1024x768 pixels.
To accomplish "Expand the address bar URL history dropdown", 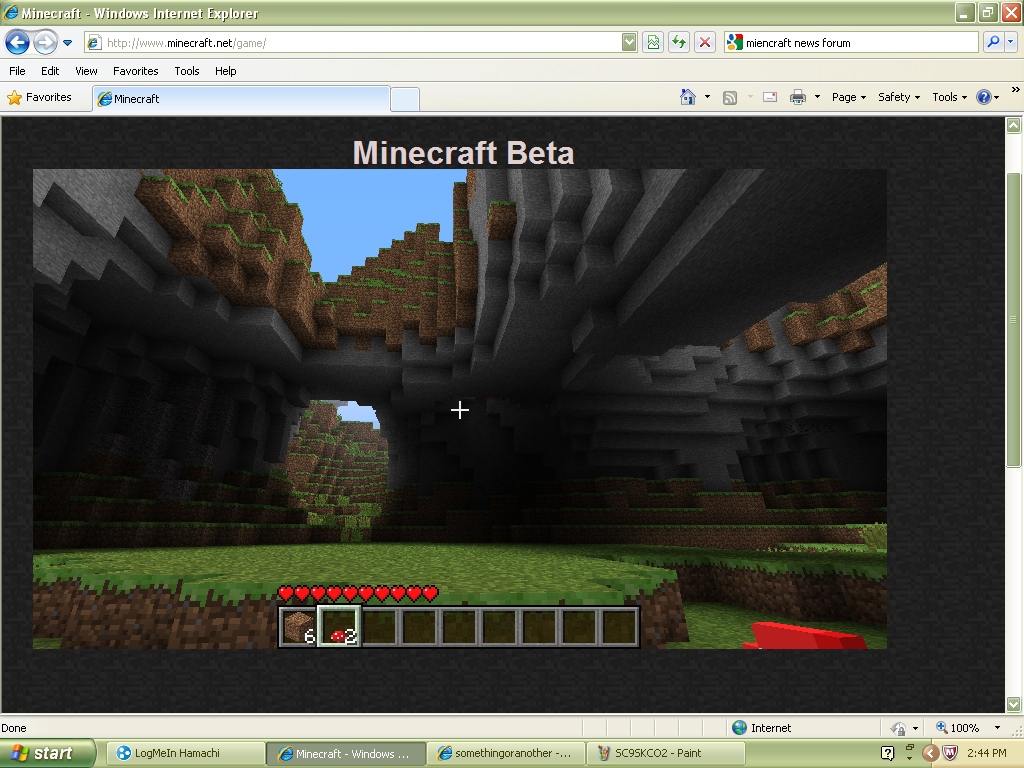I will (x=629, y=43).
